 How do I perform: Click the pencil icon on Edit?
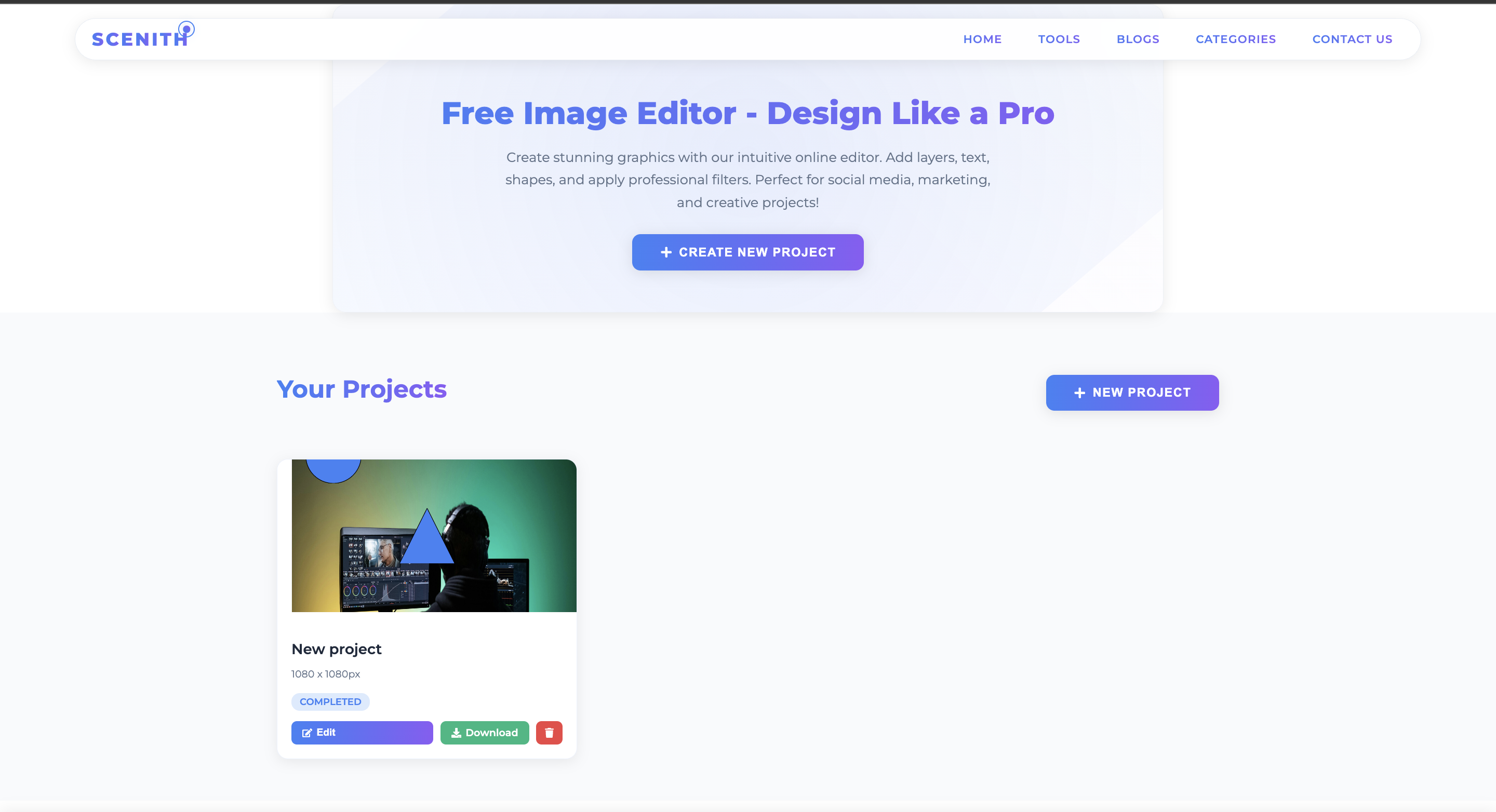tap(306, 733)
